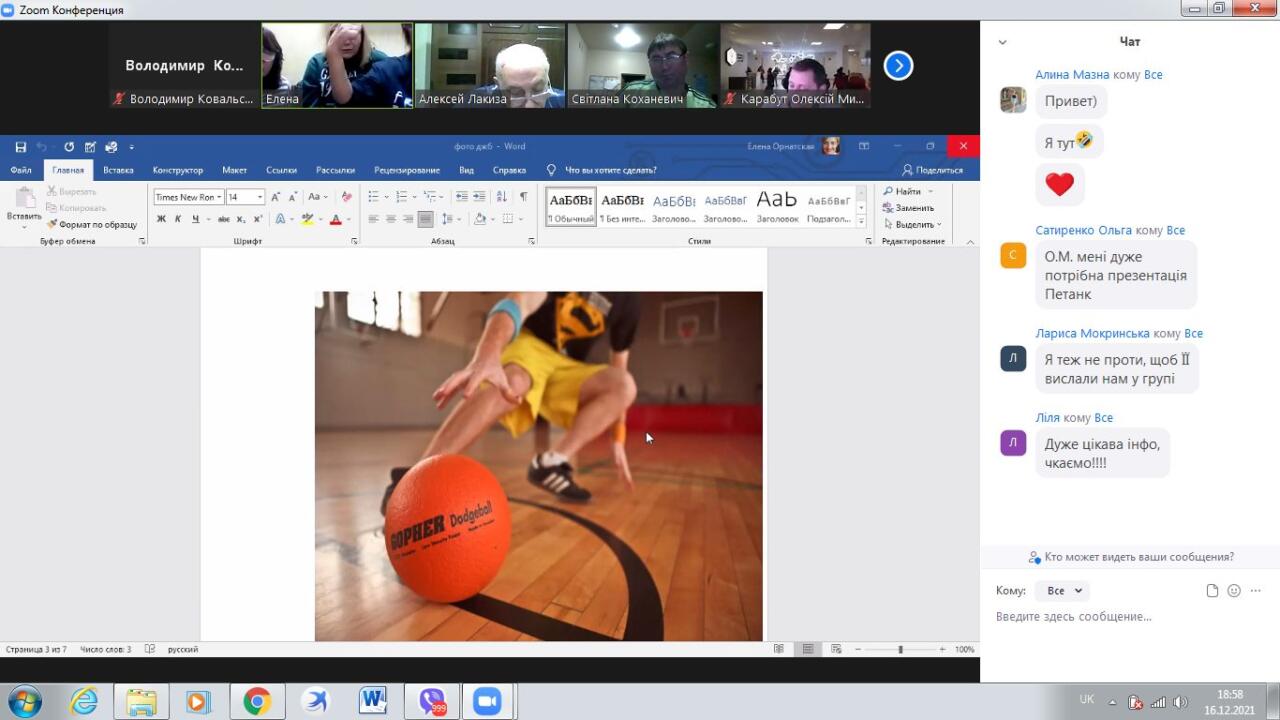The height and width of the screenshot is (720, 1280).
Task: Switch to Конструктор ribbon tab
Action: [178, 170]
